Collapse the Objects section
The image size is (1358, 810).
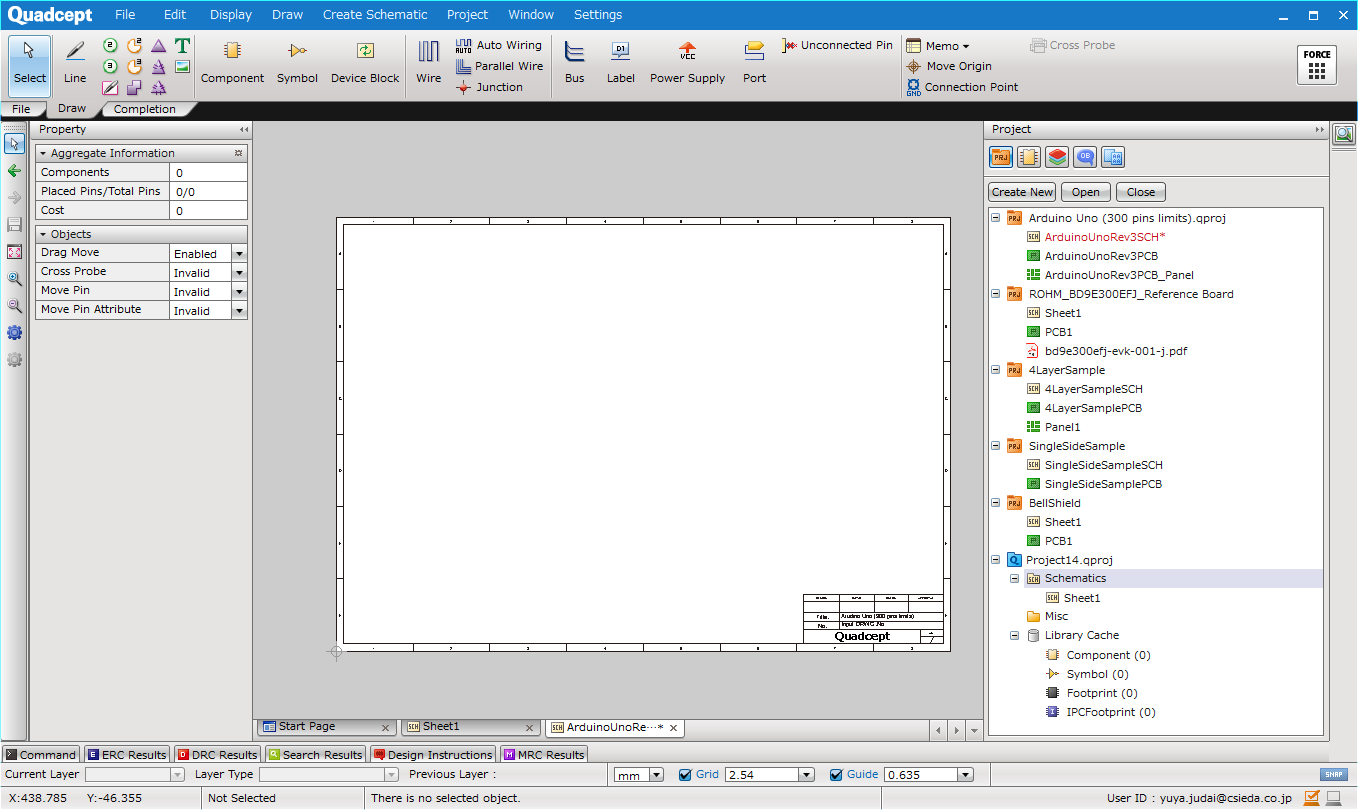(x=43, y=235)
